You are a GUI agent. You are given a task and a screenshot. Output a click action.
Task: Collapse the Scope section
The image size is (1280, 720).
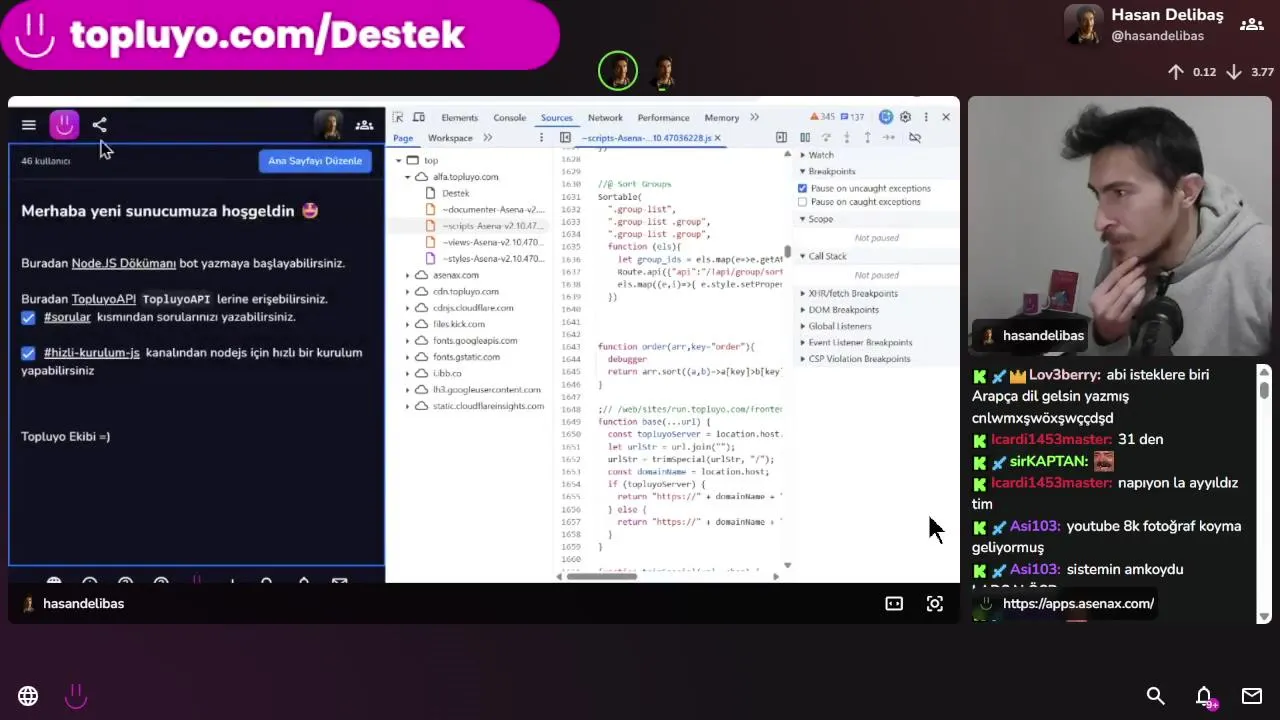(820, 219)
